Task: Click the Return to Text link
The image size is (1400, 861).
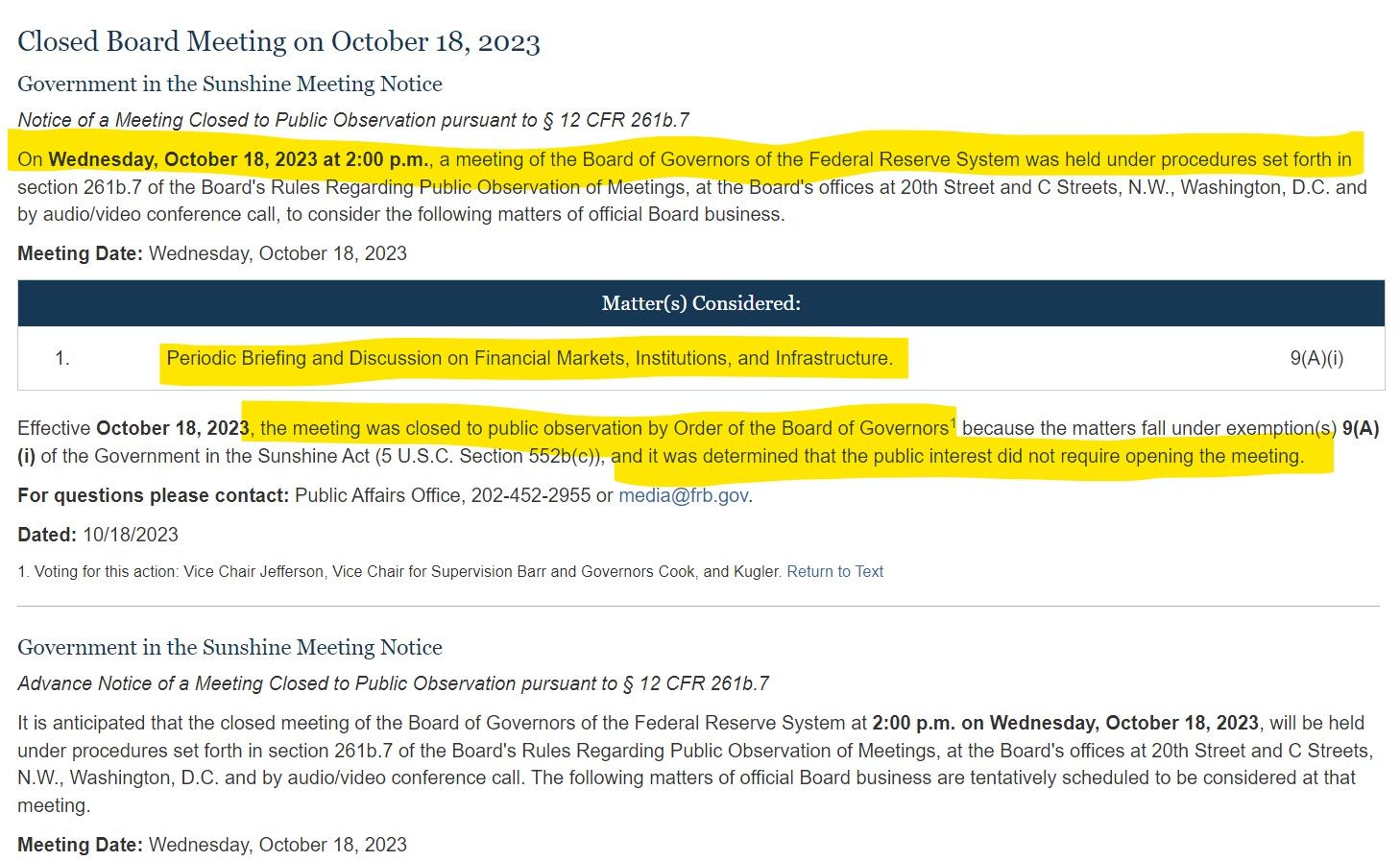Action: pyautogui.click(x=834, y=571)
